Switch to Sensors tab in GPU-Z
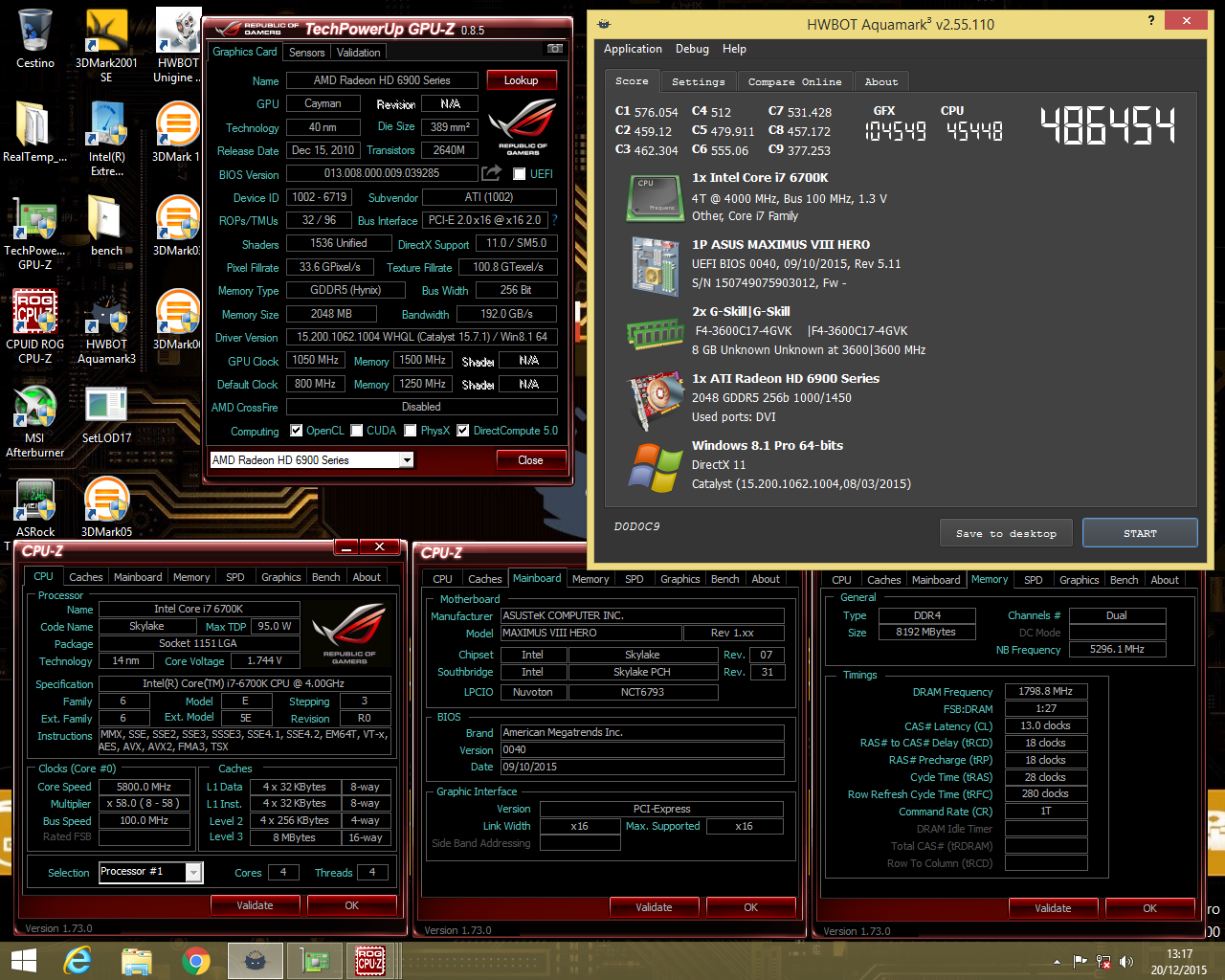 click(x=307, y=53)
